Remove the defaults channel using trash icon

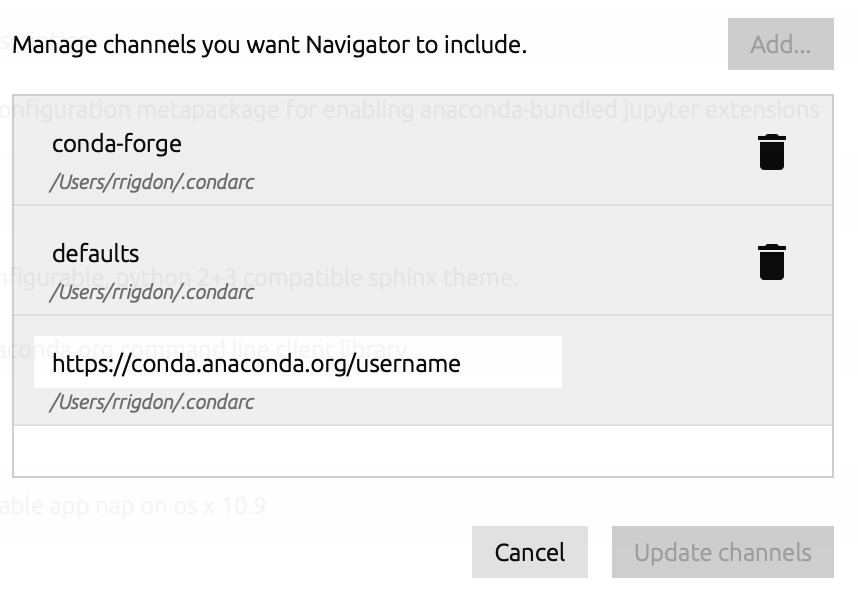[772, 262]
